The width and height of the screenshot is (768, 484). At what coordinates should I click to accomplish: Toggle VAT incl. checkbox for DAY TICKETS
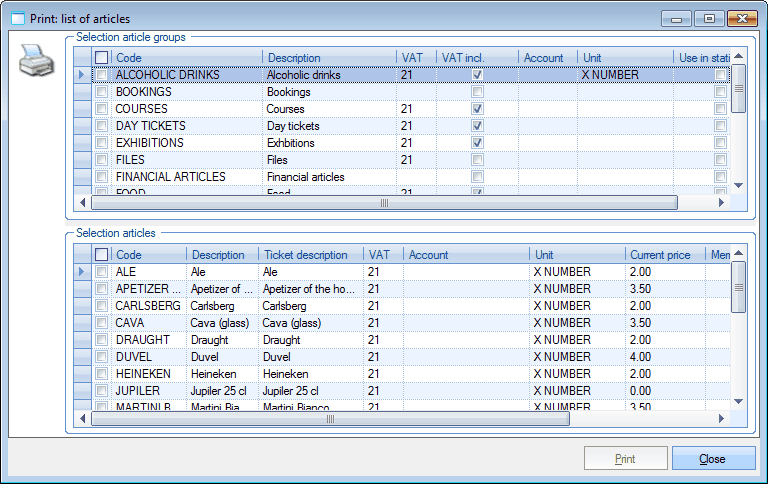point(477,126)
